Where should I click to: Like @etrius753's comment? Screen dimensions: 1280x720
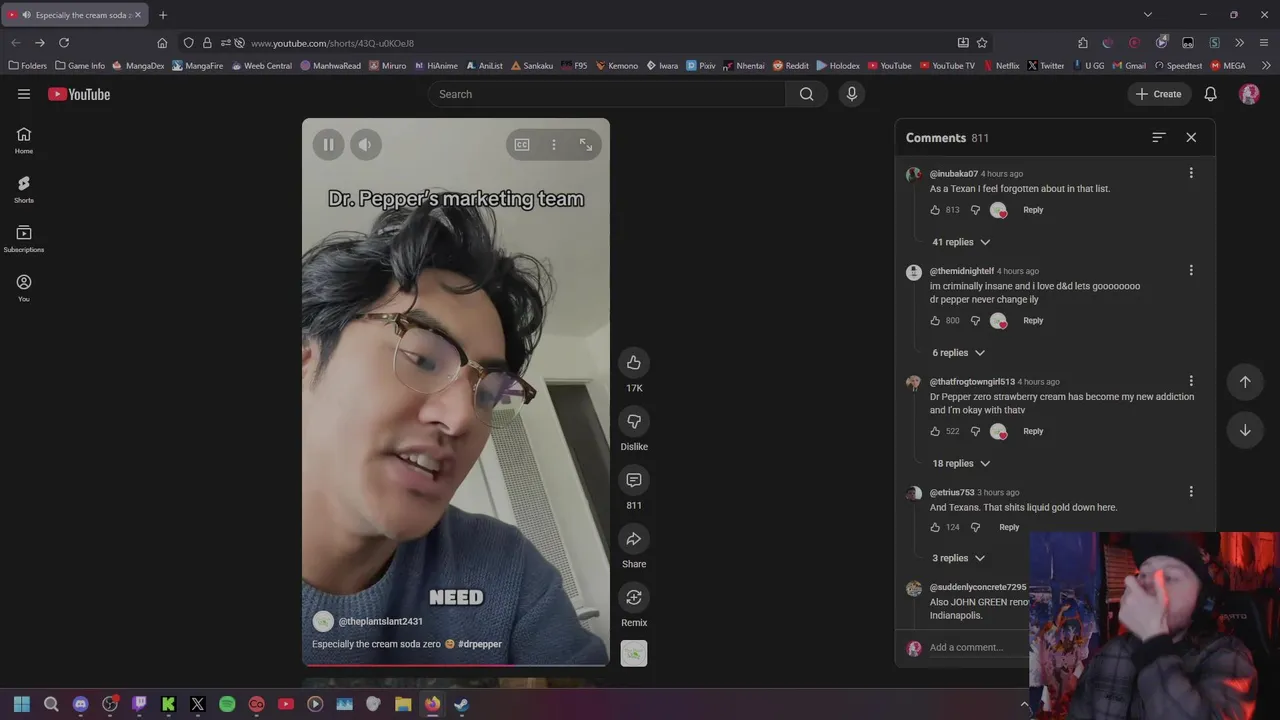[935, 527]
